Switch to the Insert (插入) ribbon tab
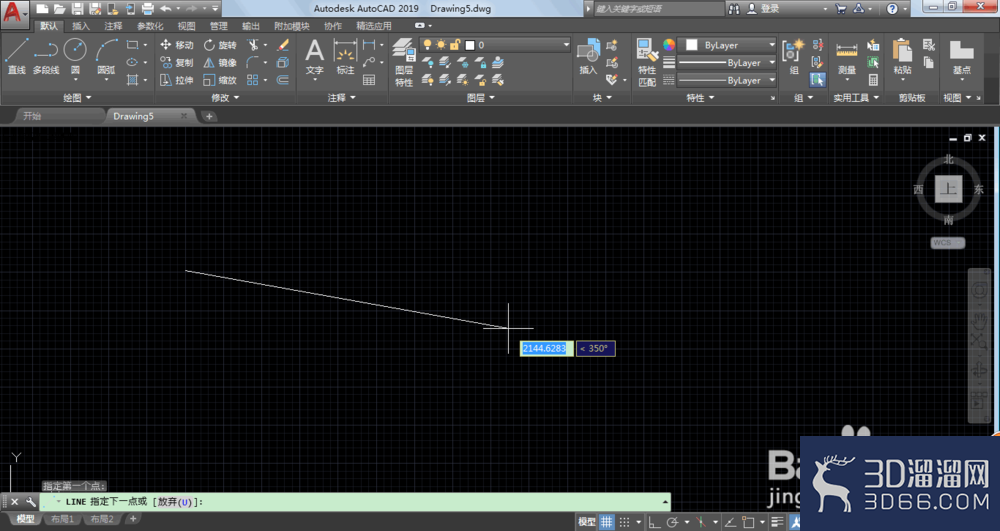 (x=81, y=26)
